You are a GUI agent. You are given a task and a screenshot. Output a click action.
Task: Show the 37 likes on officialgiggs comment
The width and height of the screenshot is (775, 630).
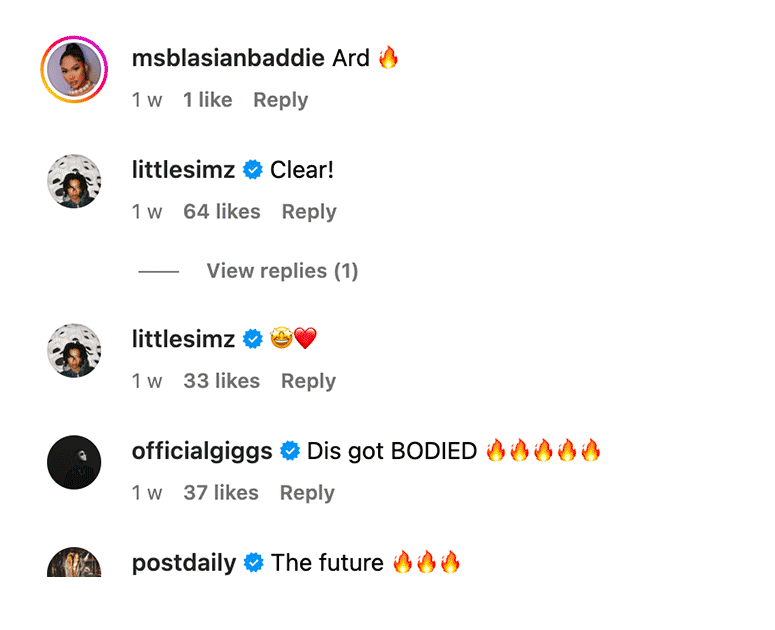click(x=221, y=493)
